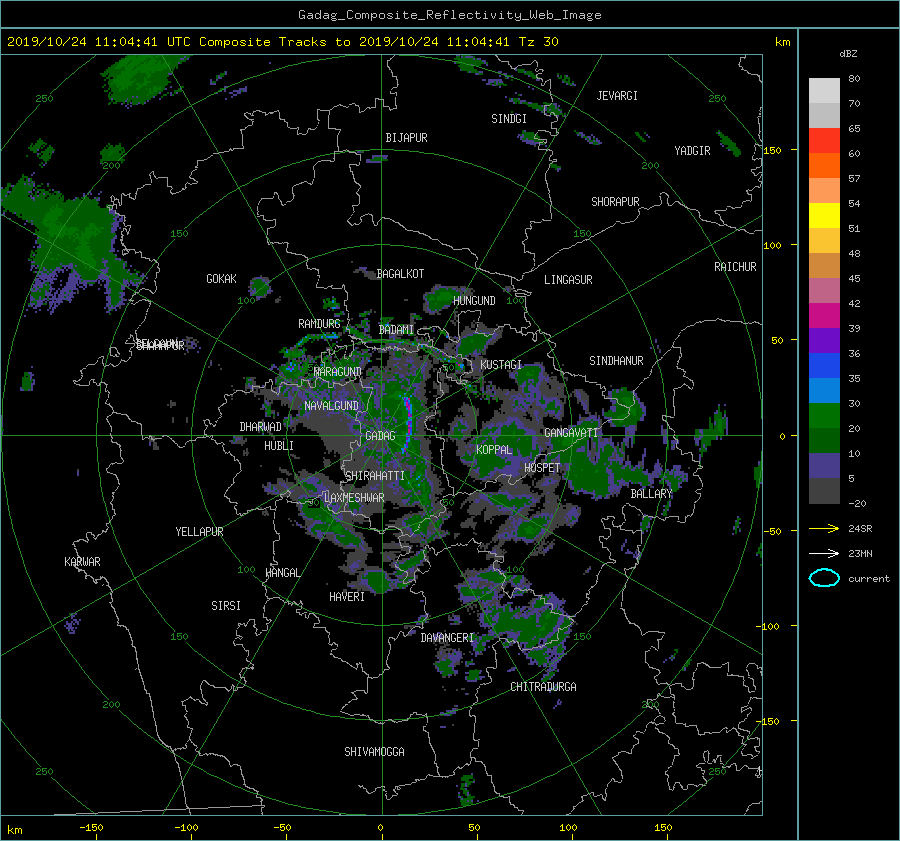Click the UTC Composite Tracks timestamp header
The height and width of the screenshot is (841, 900).
click(x=283, y=42)
